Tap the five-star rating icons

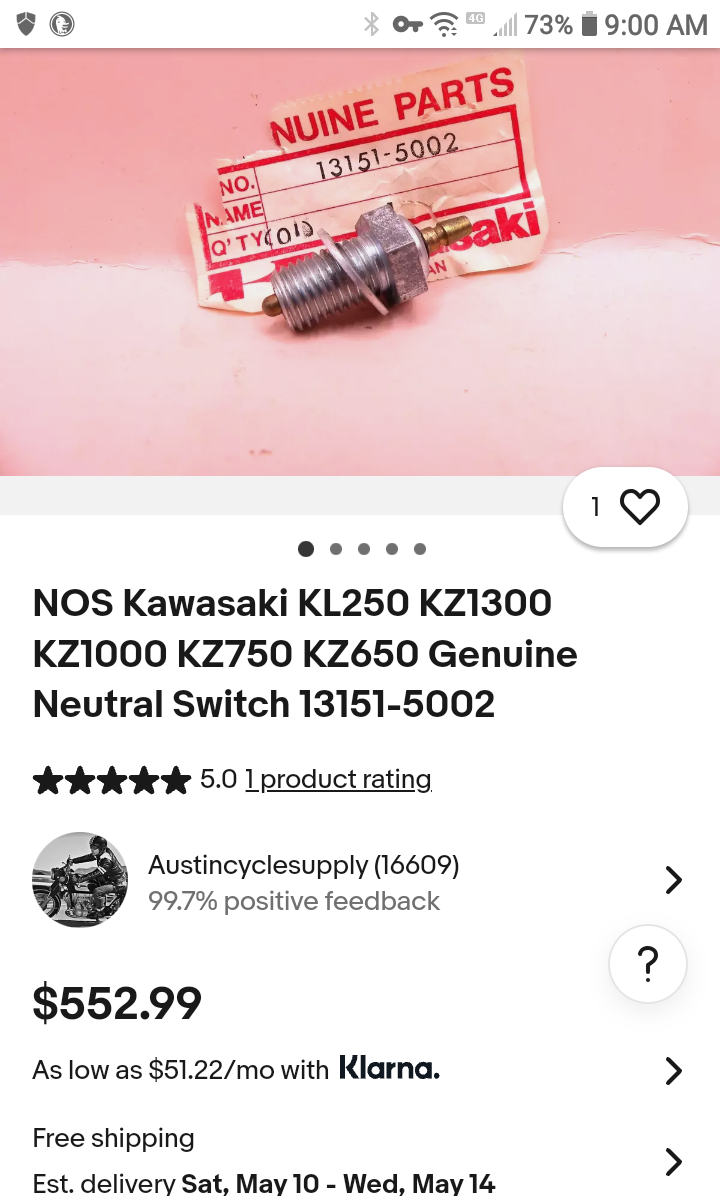[111, 780]
